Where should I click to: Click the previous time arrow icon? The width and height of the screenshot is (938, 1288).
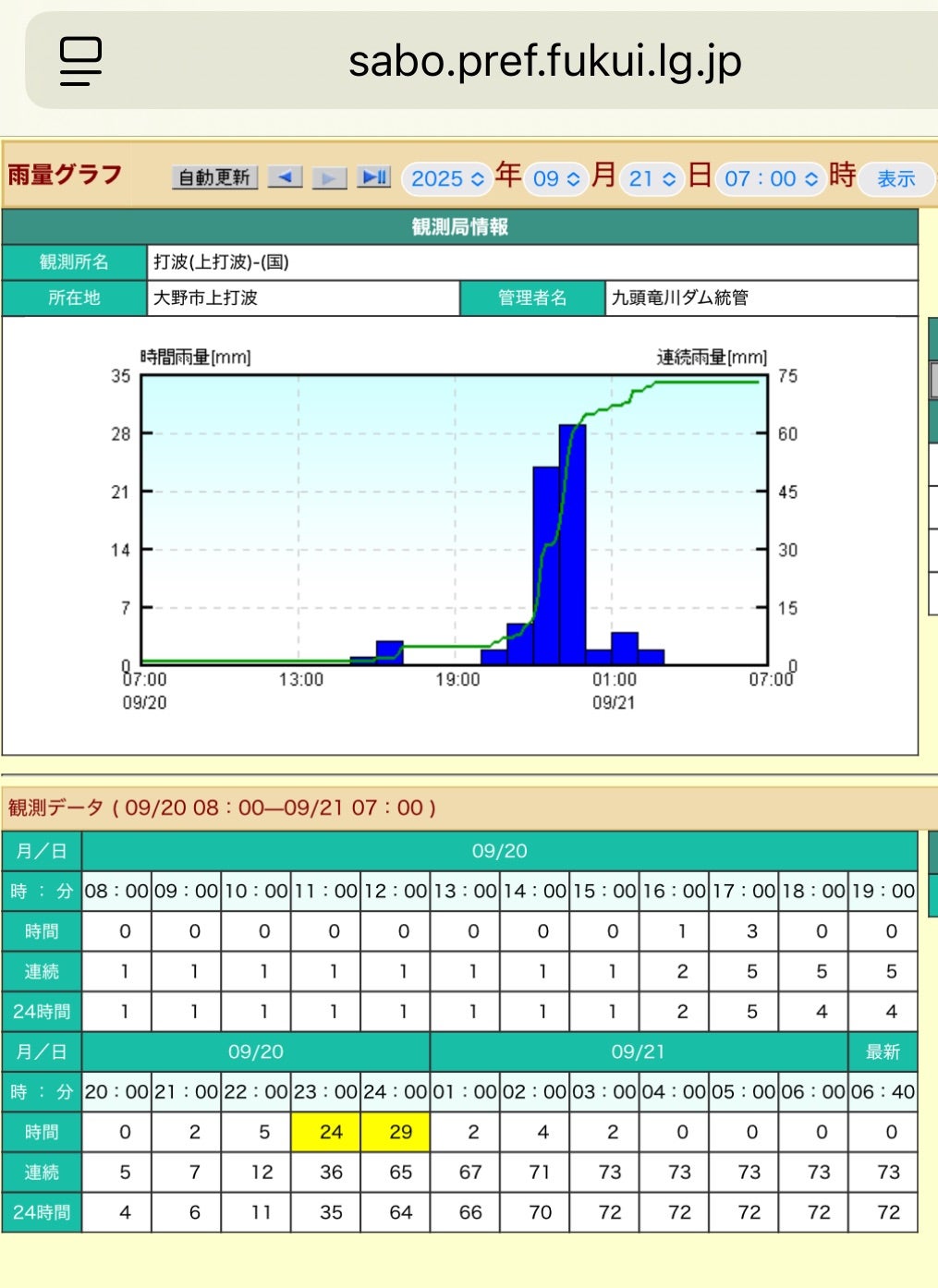(x=286, y=177)
